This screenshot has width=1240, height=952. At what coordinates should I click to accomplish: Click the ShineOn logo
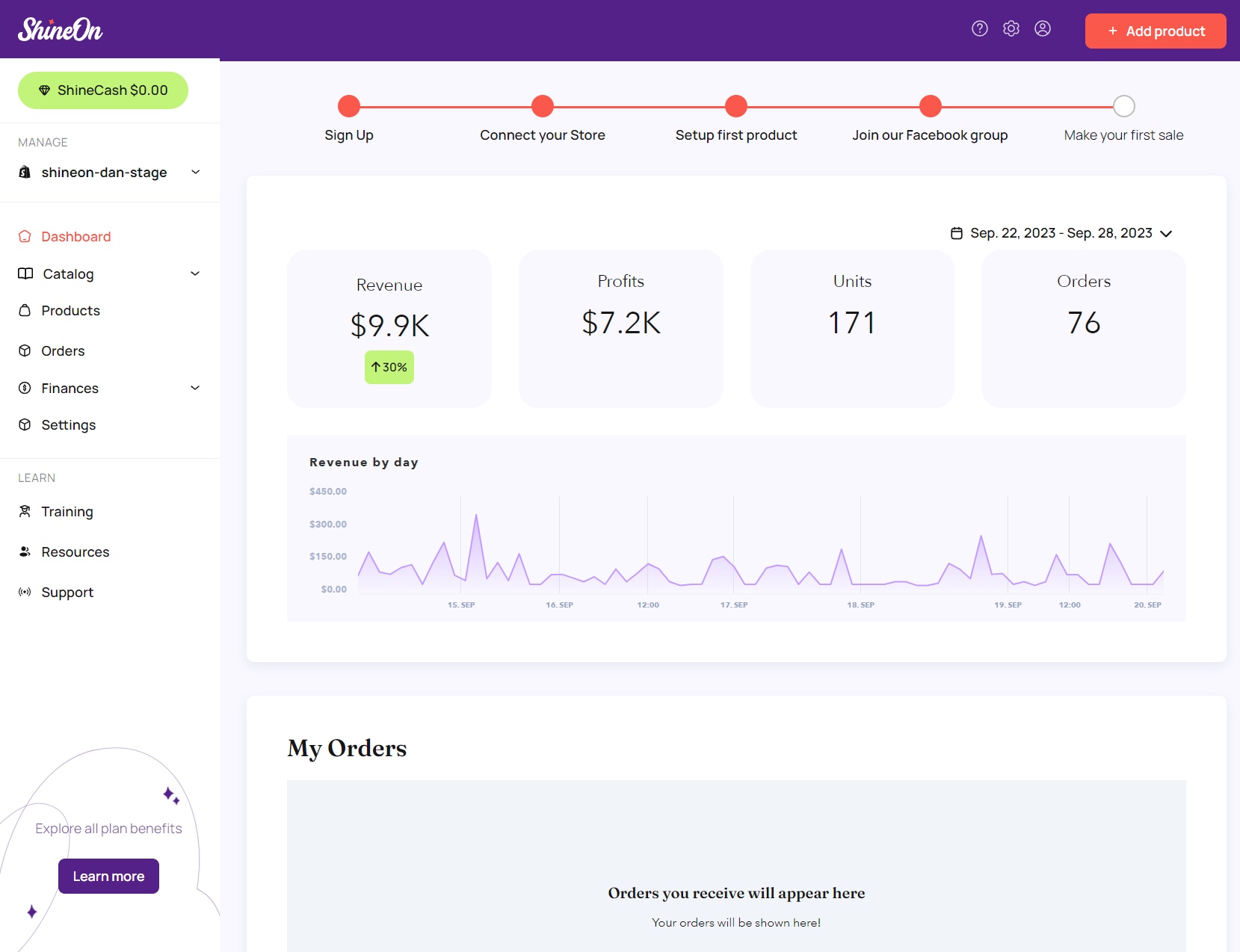point(61,30)
